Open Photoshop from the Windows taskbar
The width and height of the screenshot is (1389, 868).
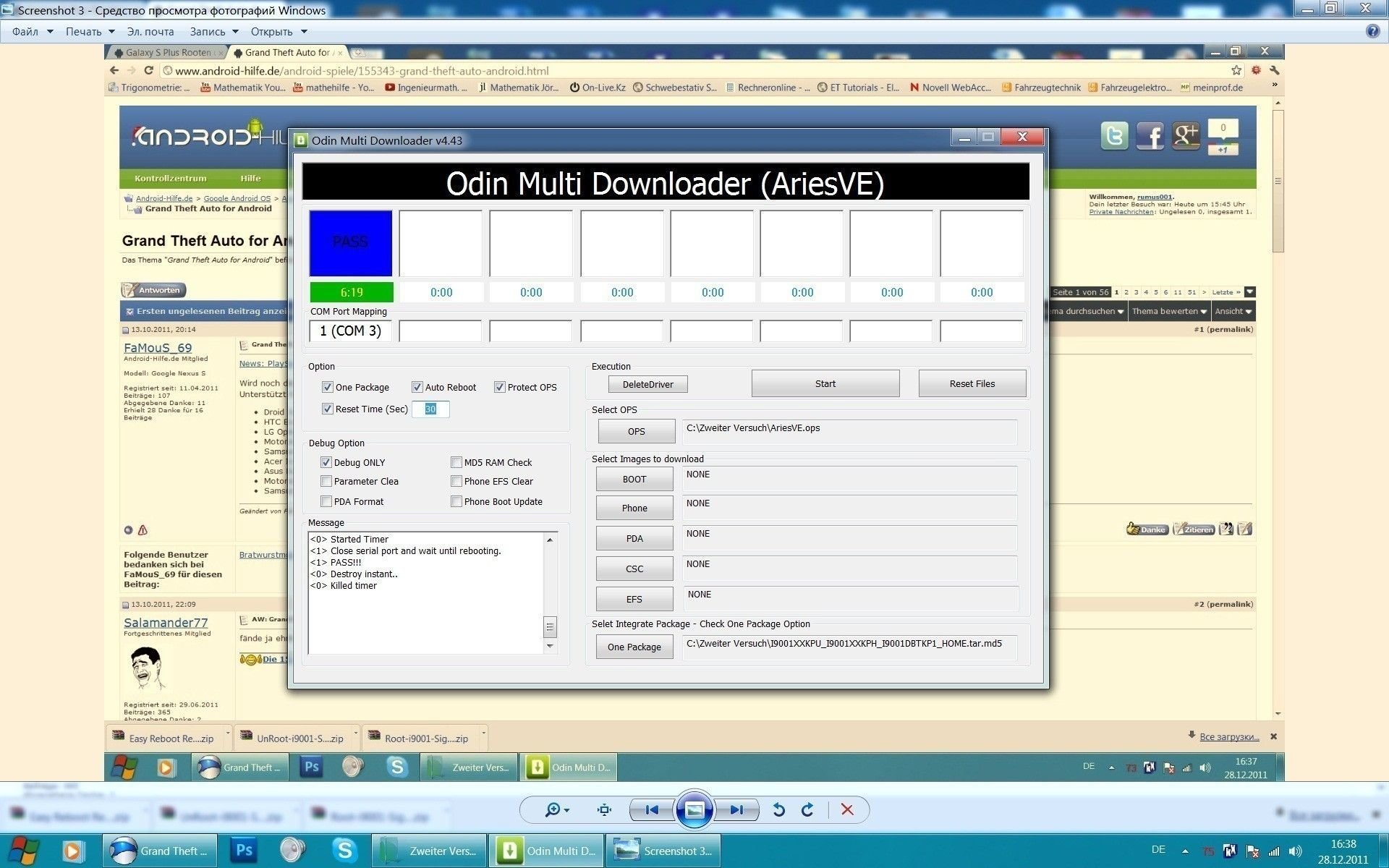(245, 851)
